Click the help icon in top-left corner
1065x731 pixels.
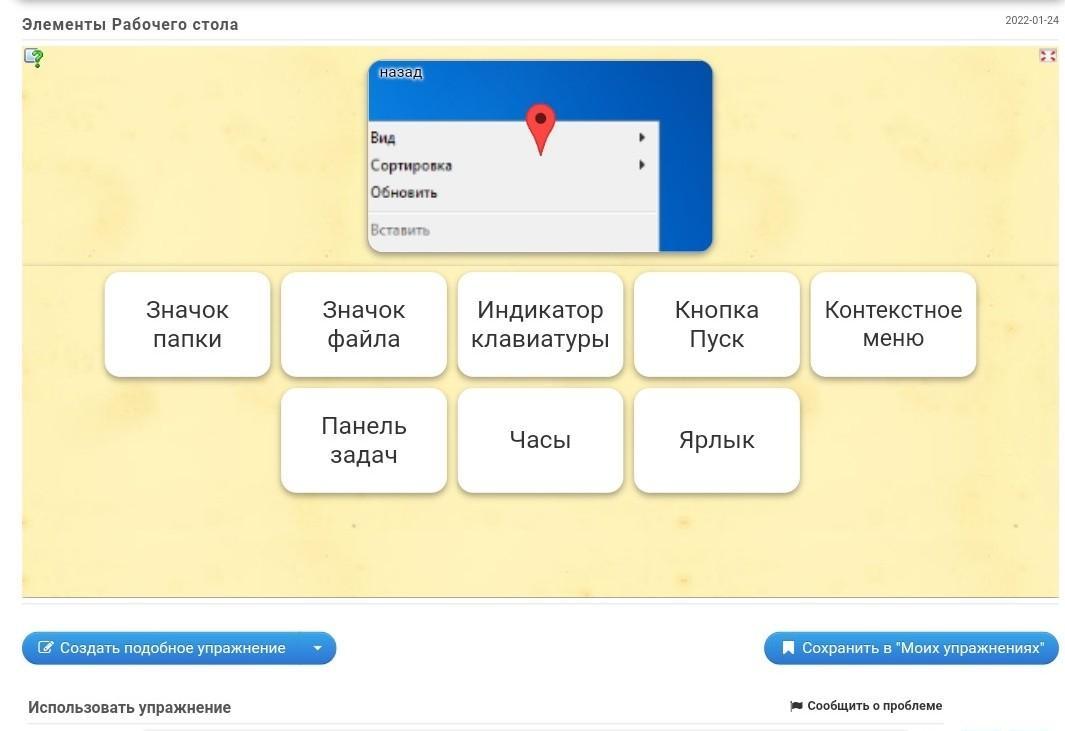[34, 58]
